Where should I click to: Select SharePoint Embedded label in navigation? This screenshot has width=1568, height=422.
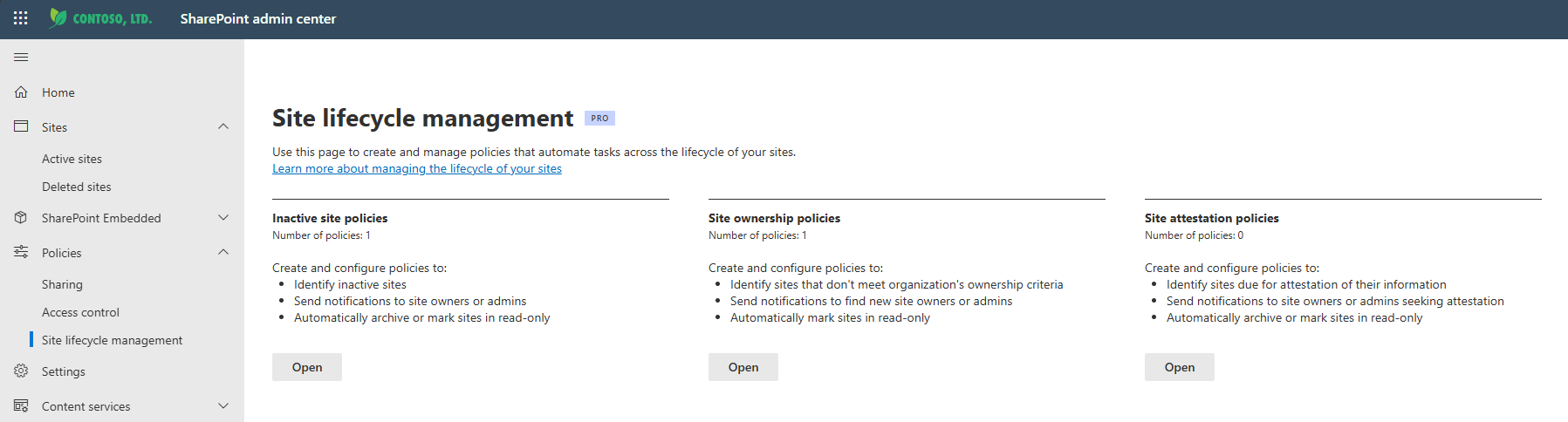coord(101,218)
